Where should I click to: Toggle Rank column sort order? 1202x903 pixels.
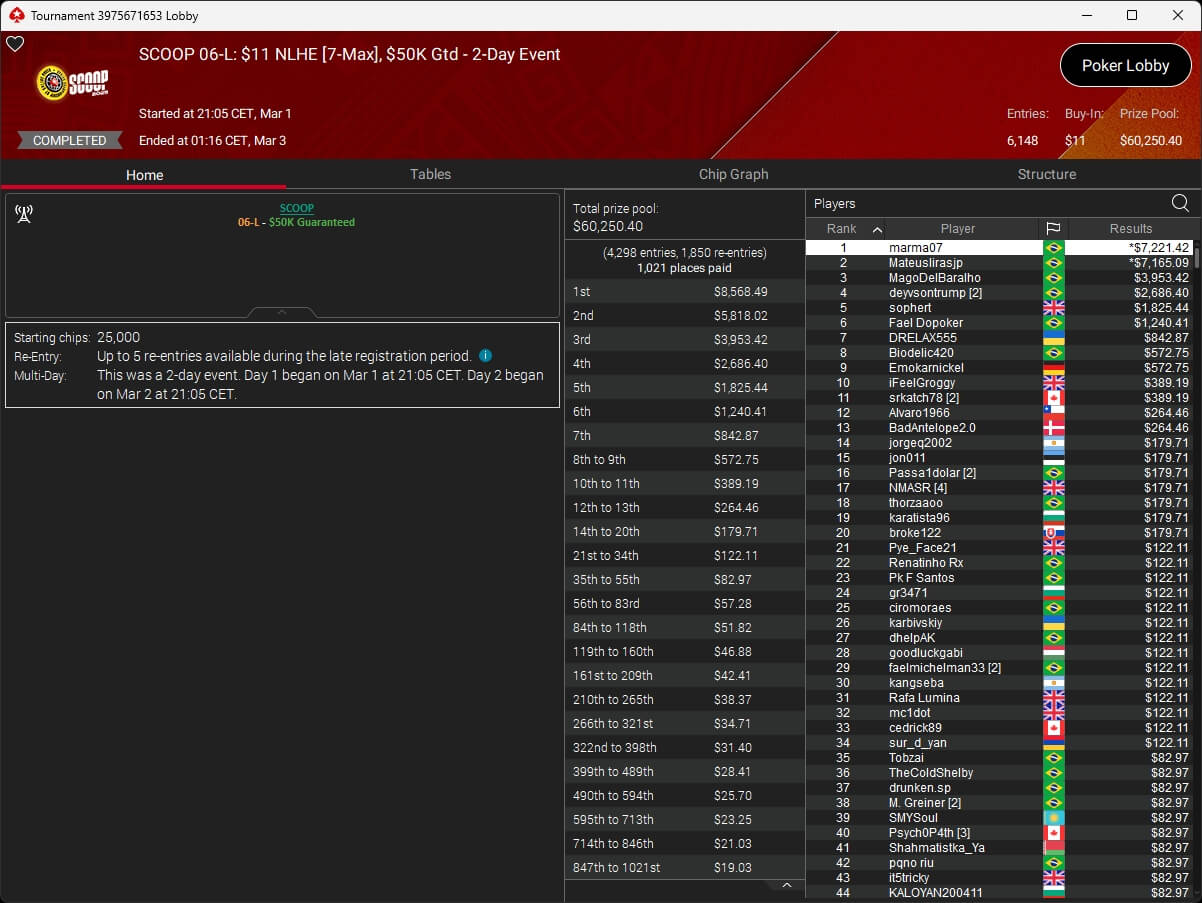point(848,229)
